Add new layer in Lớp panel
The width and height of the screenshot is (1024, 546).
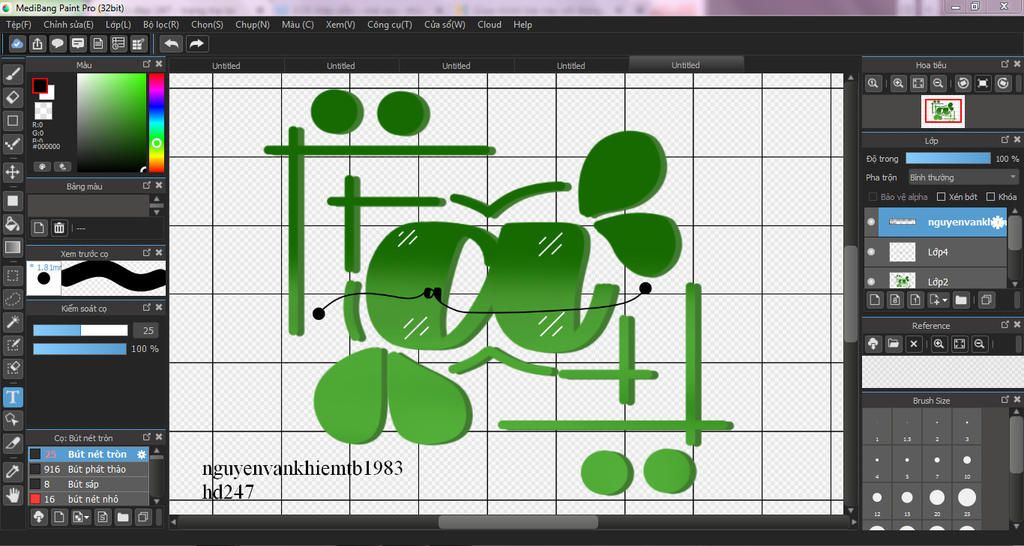click(x=875, y=300)
